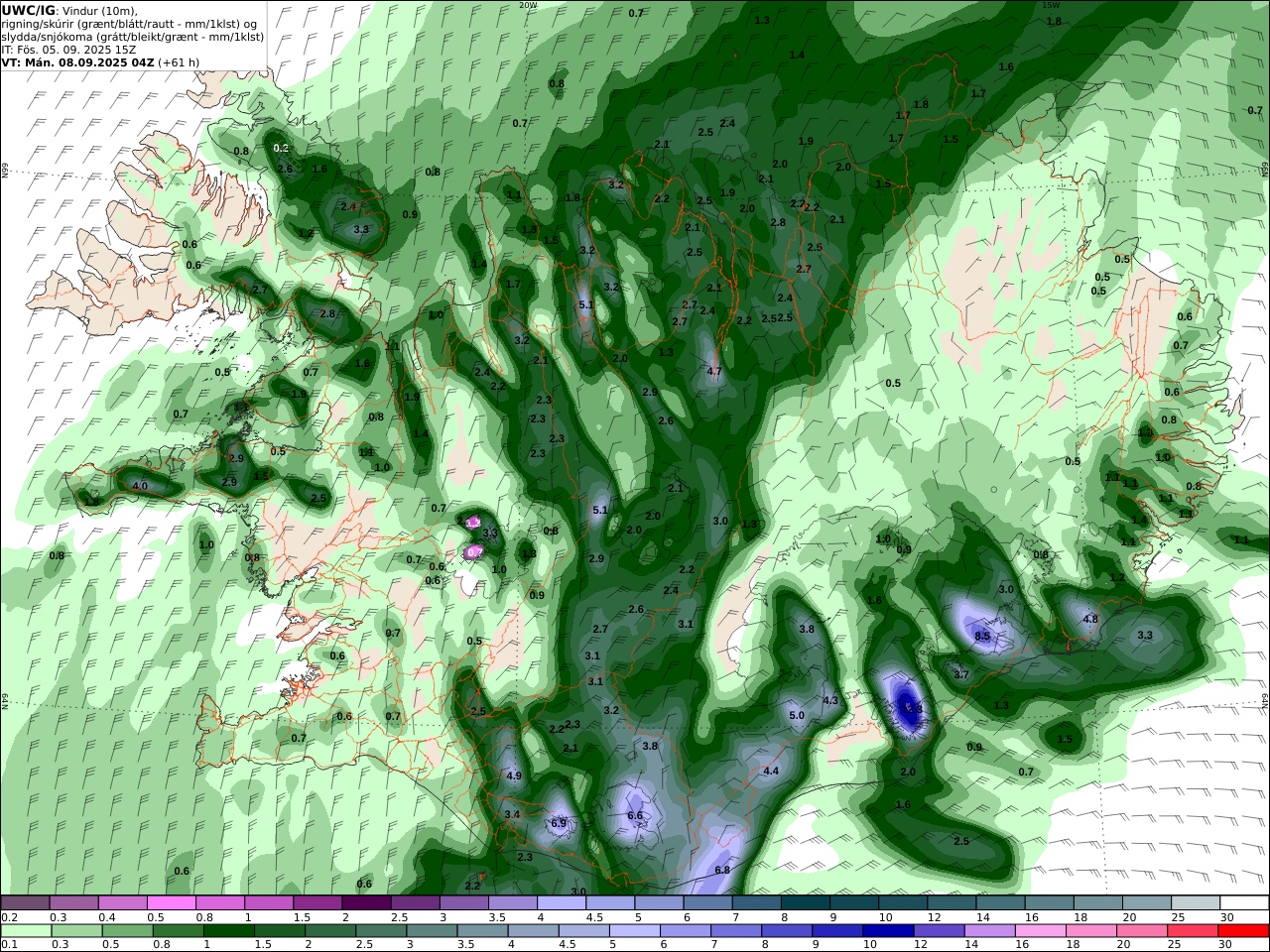
Task: Pick the medium green 0.5–0.8 swatch in lower legend row
Action: [127, 931]
